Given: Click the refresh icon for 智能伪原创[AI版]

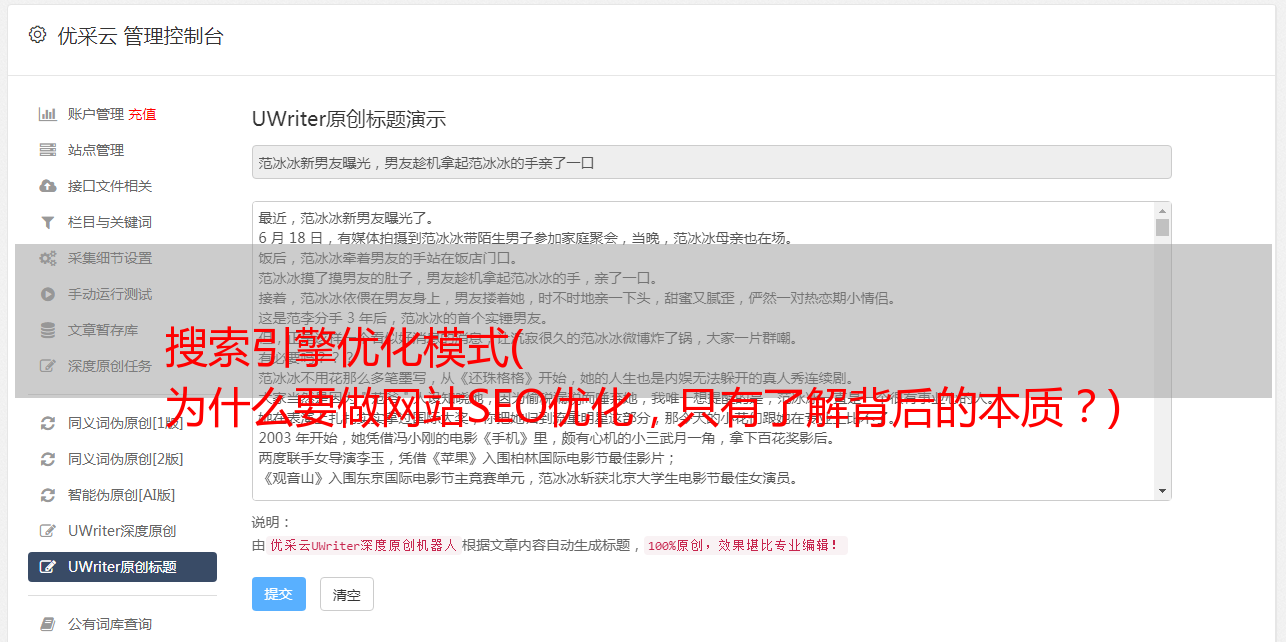Looking at the screenshot, I should 47,495.
